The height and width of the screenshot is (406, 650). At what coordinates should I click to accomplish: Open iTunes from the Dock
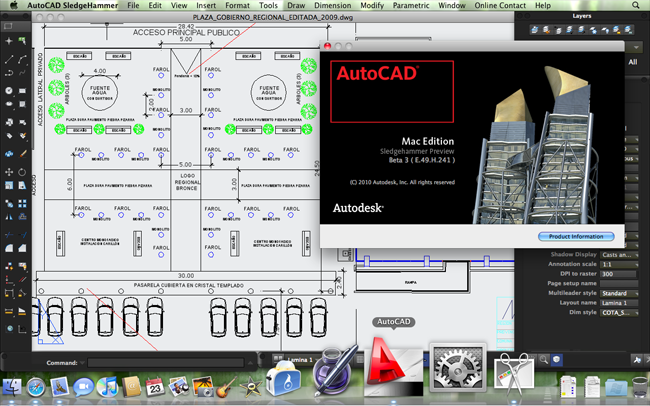coord(107,387)
